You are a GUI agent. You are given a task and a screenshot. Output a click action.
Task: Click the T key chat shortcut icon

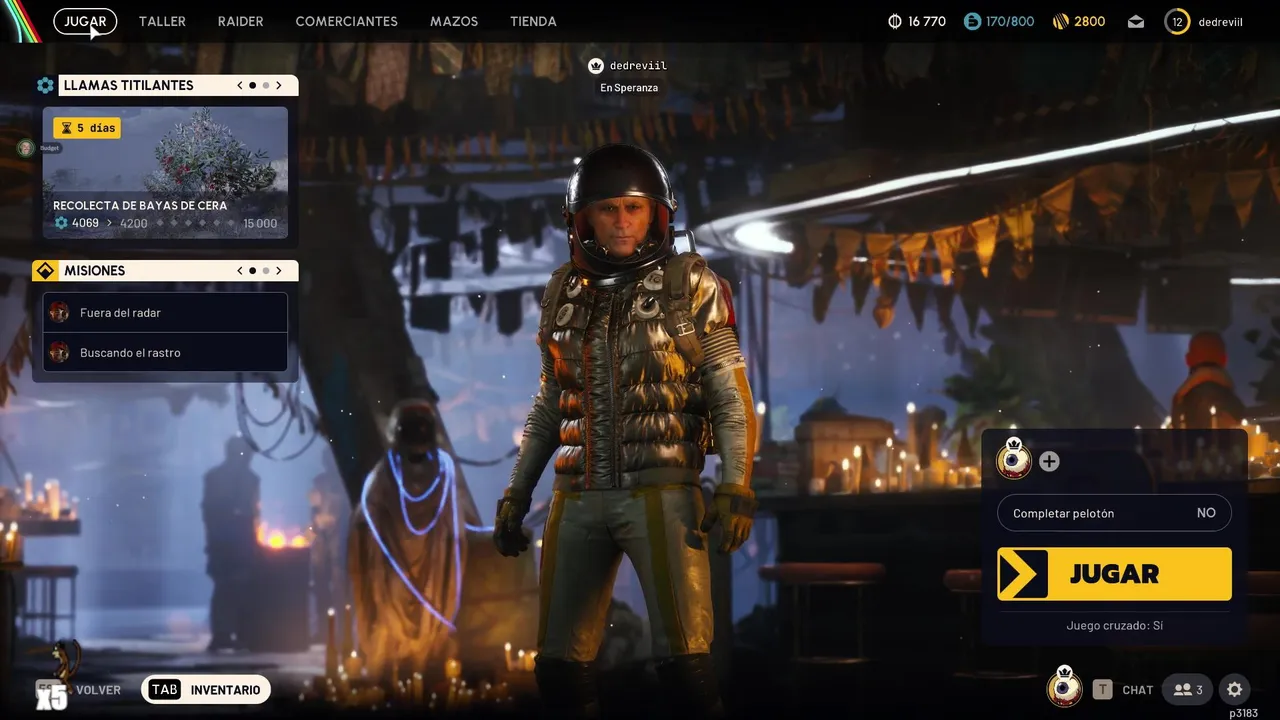tap(1102, 689)
